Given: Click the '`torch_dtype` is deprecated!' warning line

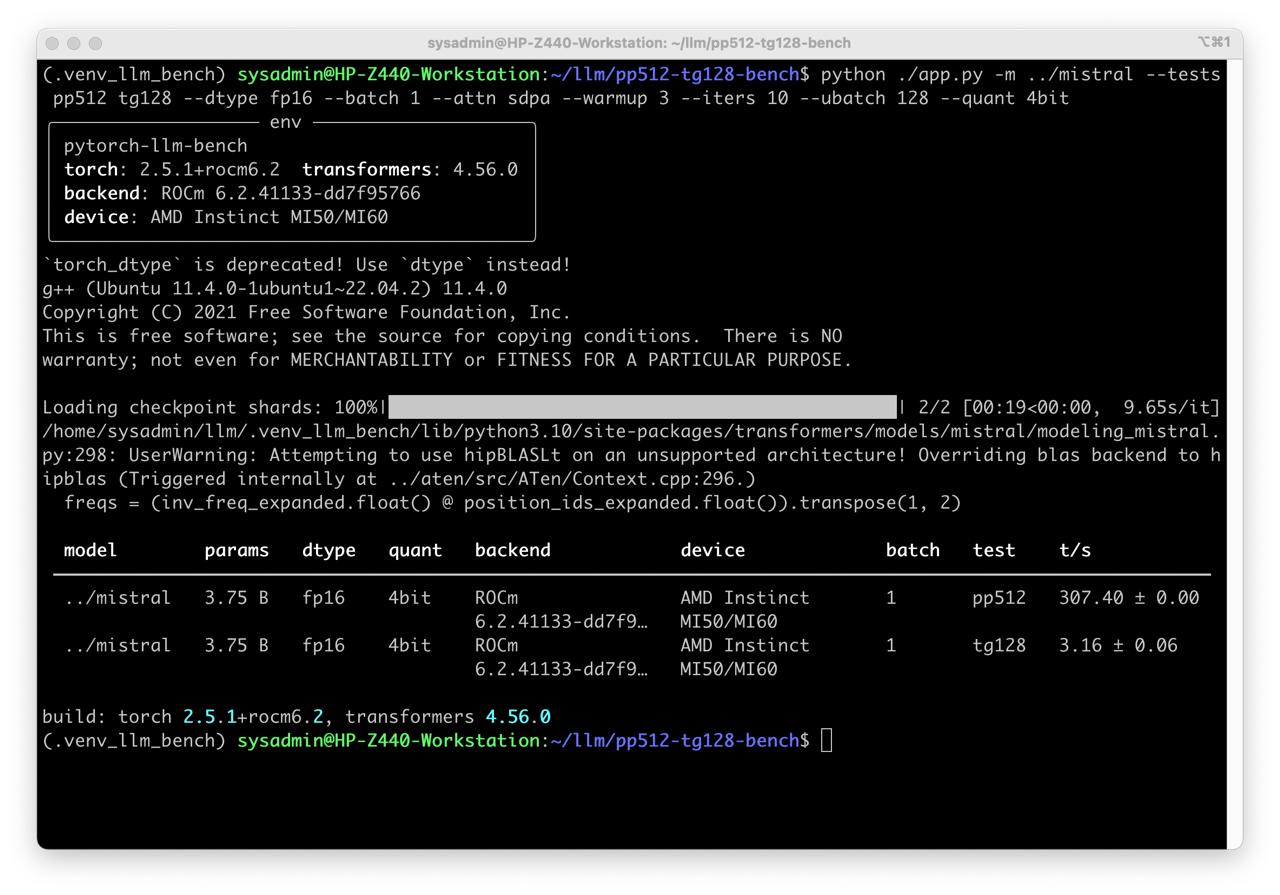Looking at the screenshot, I should tap(307, 266).
